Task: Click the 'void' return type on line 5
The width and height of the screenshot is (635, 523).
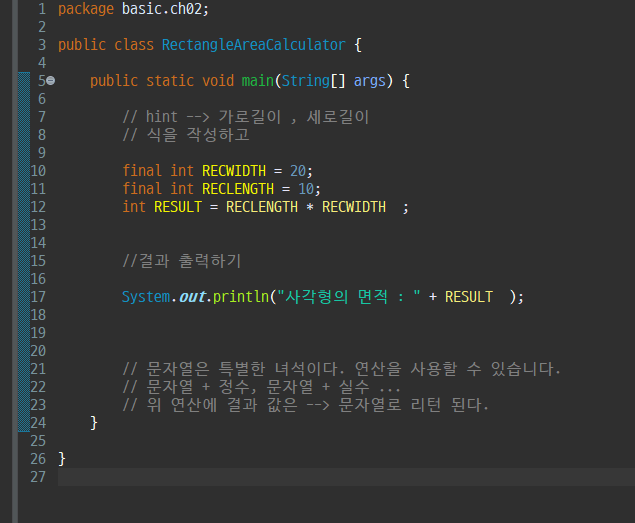Action: (218, 81)
